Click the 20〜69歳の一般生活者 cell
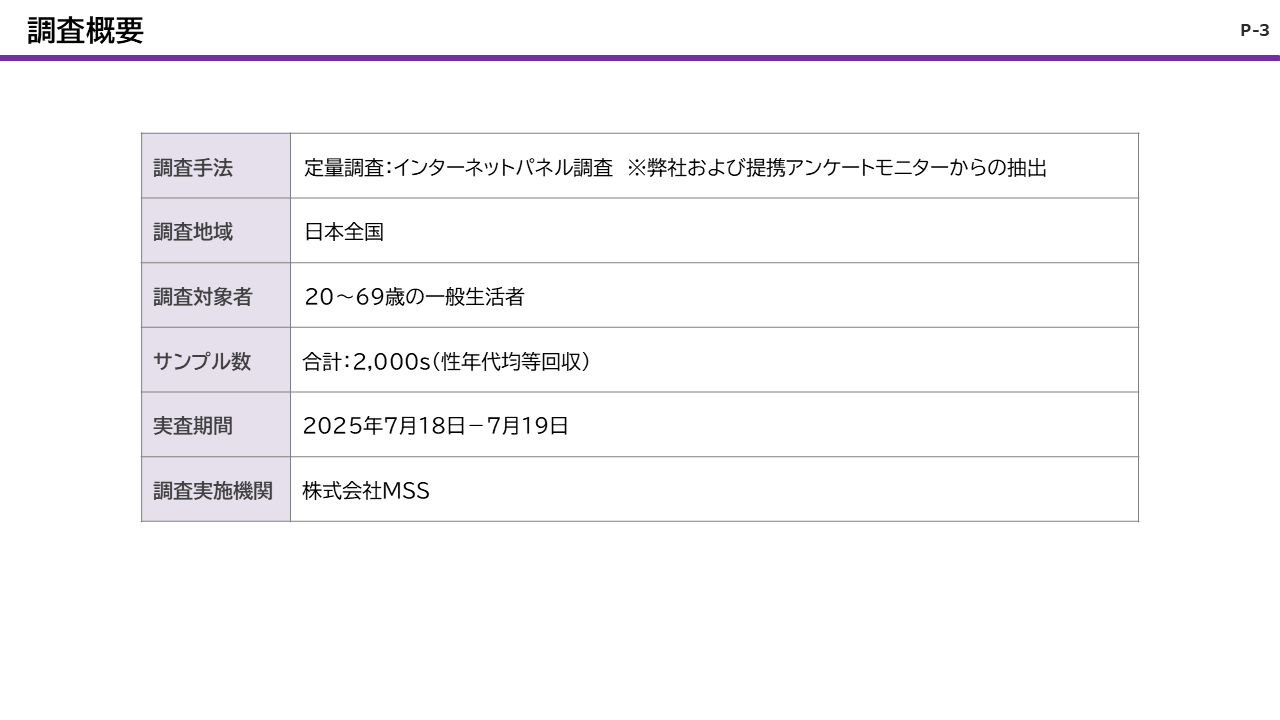The image size is (1280, 720). tap(414, 297)
